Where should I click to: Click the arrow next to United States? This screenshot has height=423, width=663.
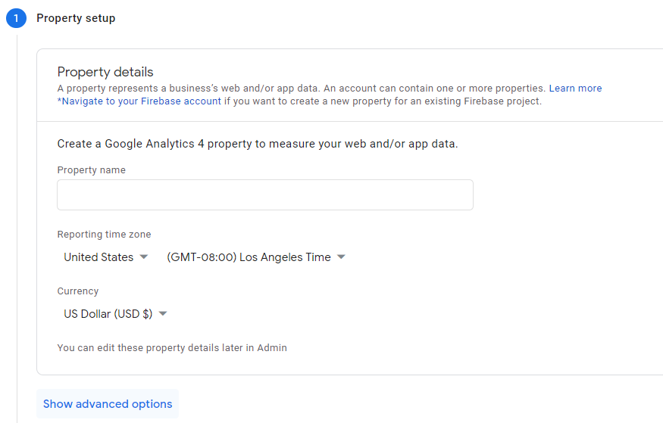coord(144,257)
